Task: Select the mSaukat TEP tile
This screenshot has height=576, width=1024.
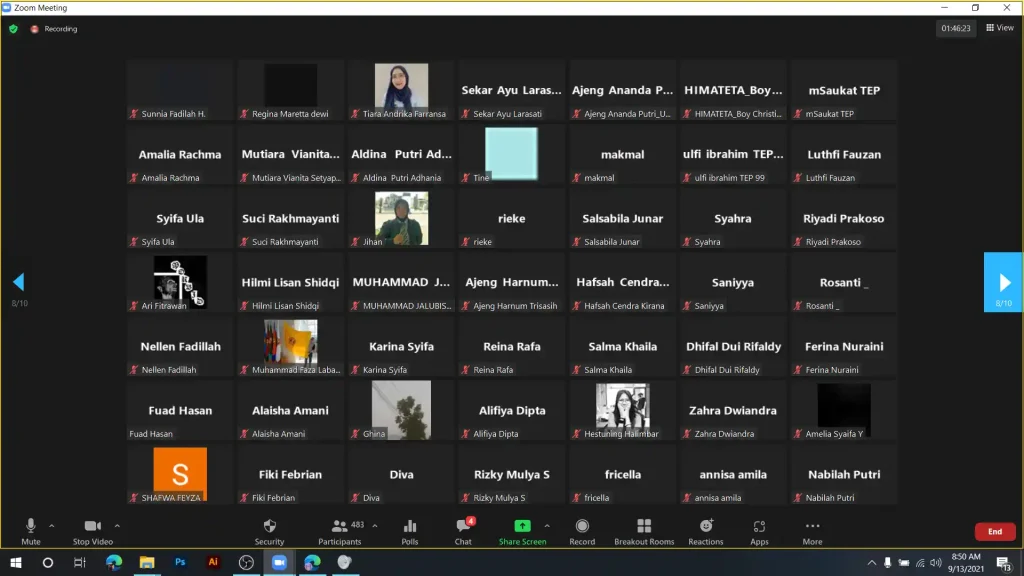Action: pos(844,91)
